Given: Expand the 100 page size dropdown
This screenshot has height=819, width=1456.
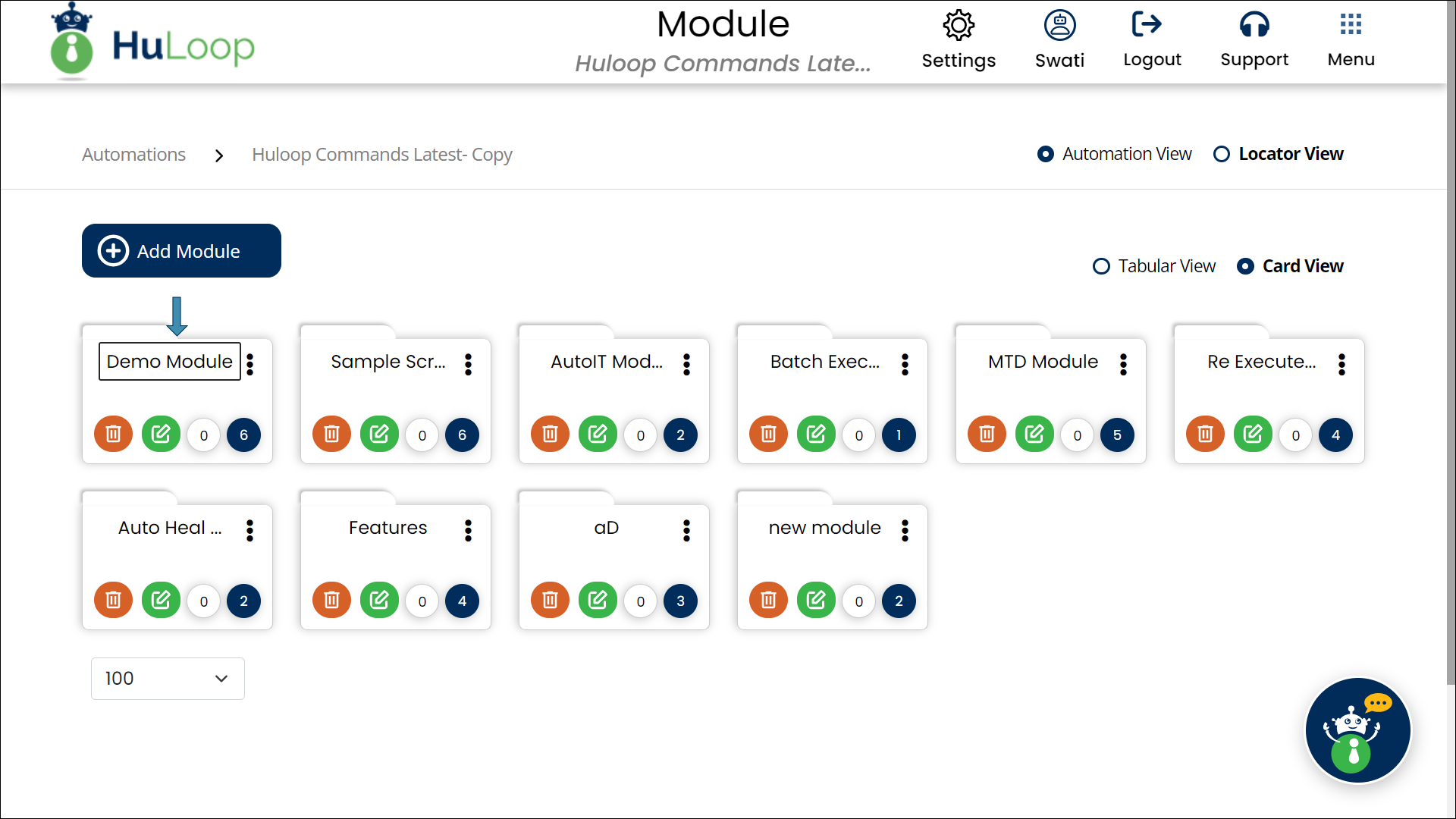Looking at the screenshot, I should (x=168, y=678).
